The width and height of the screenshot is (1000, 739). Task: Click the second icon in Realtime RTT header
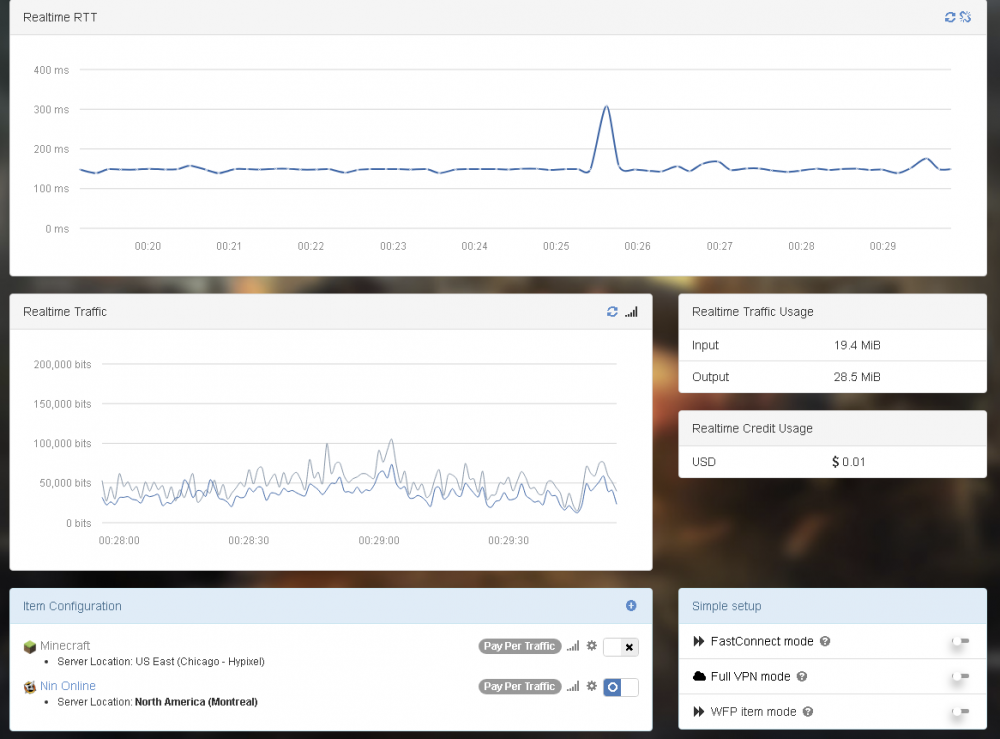coord(965,17)
